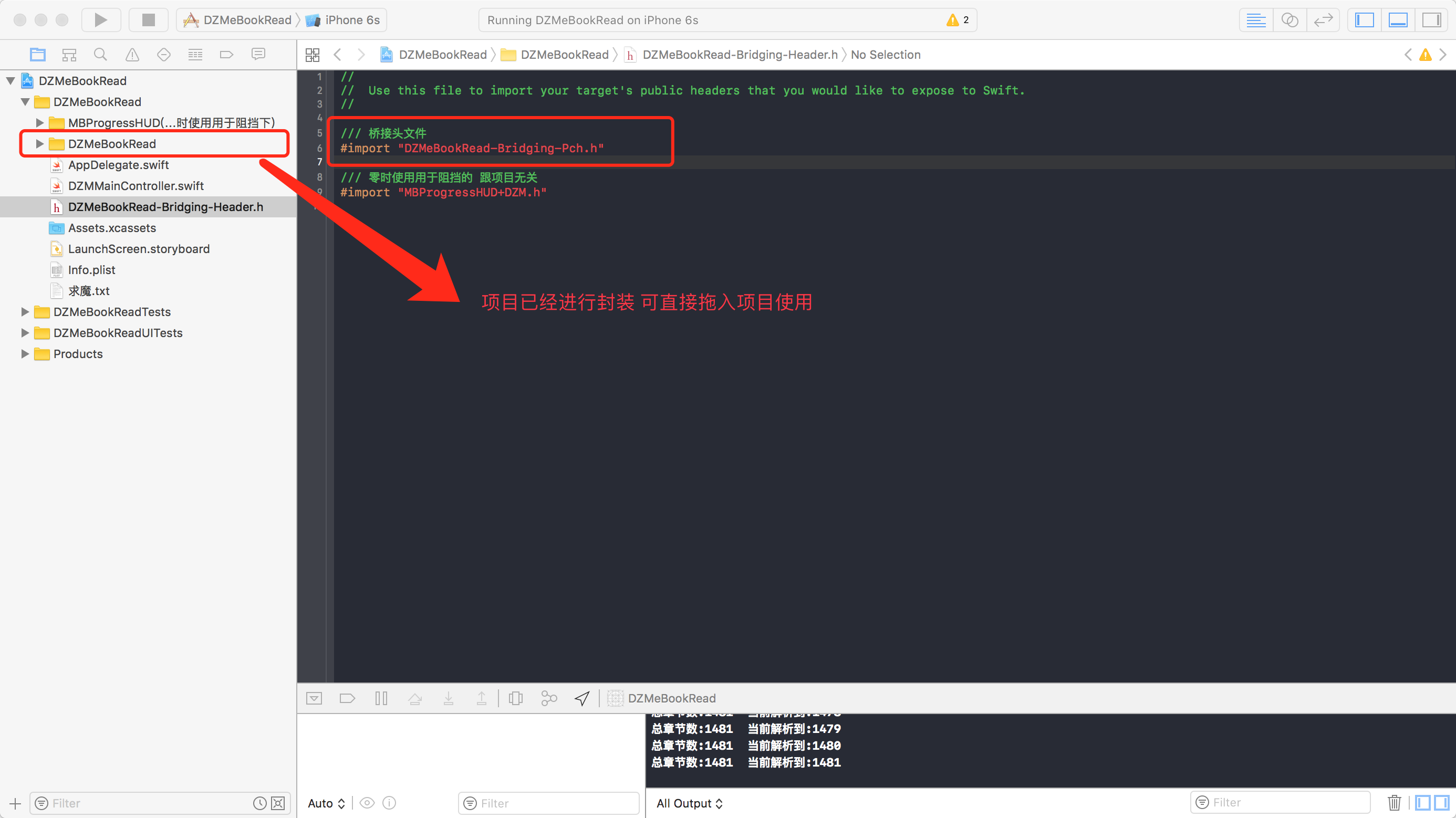This screenshot has width=1456, height=818.
Task: Click the scheme selector showing iPhone 6s
Action: click(x=341, y=19)
